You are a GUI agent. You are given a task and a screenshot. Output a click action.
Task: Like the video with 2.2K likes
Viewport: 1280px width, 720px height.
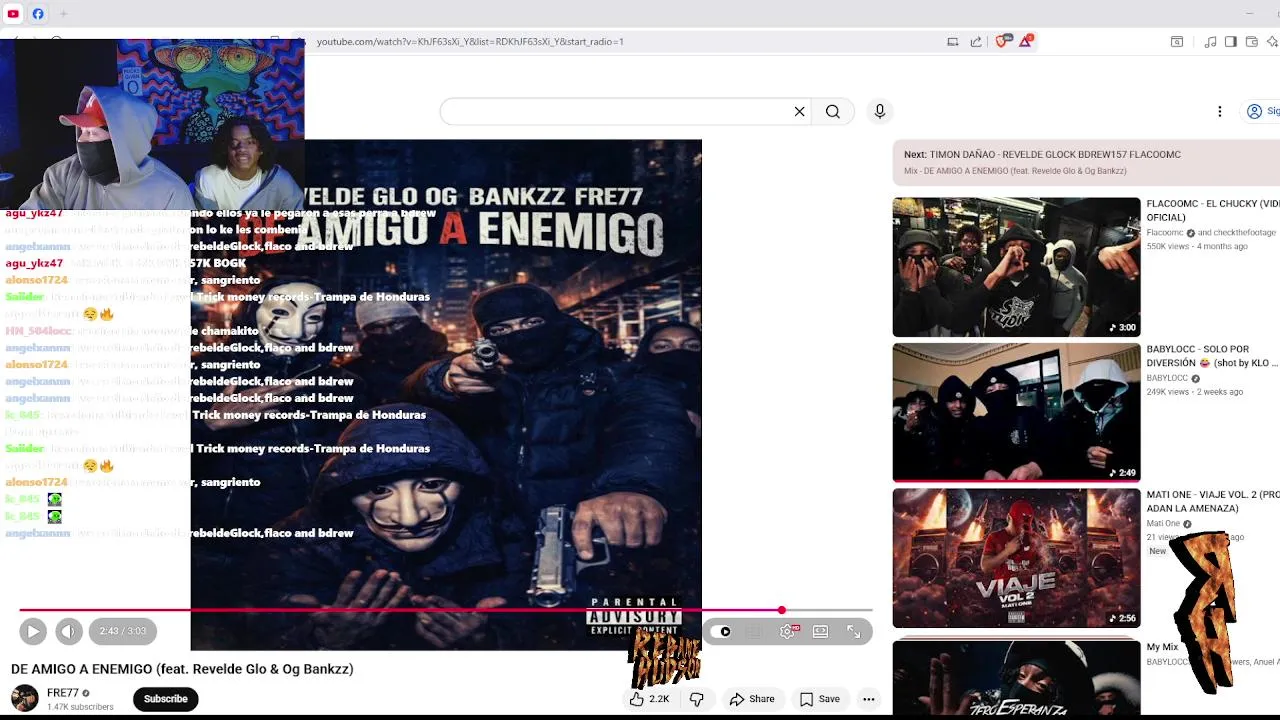pyautogui.click(x=649, y=699)
